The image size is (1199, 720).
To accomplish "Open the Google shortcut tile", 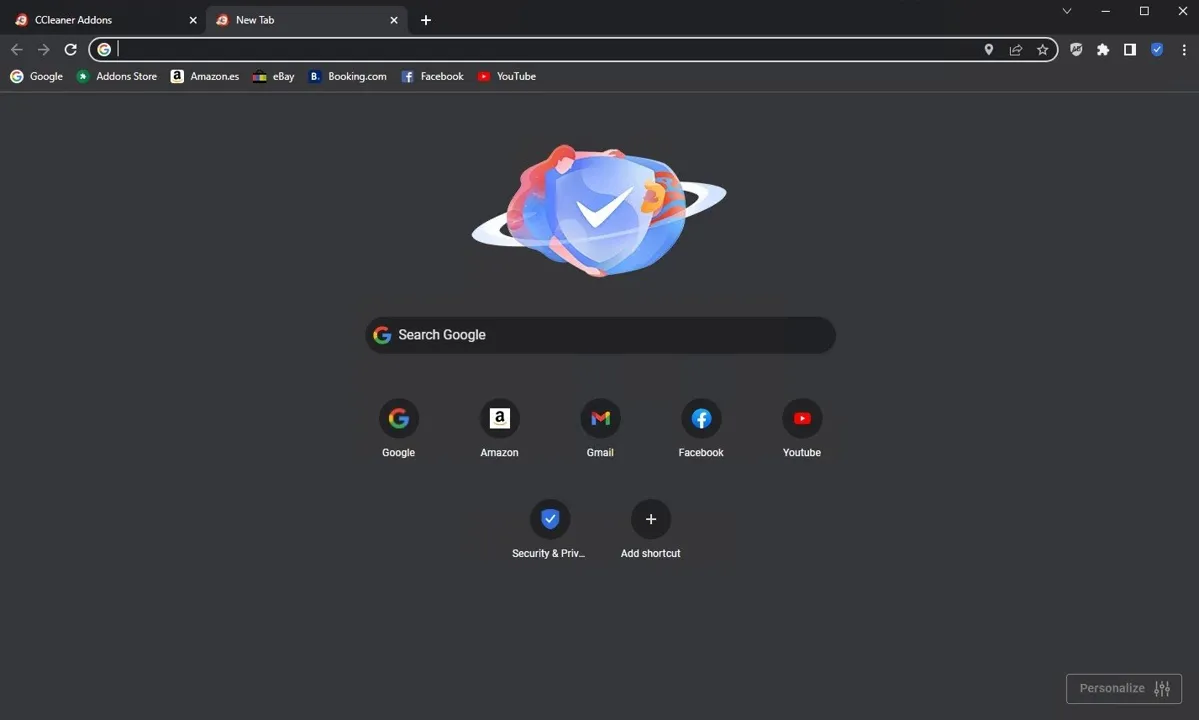I will 398,428.
